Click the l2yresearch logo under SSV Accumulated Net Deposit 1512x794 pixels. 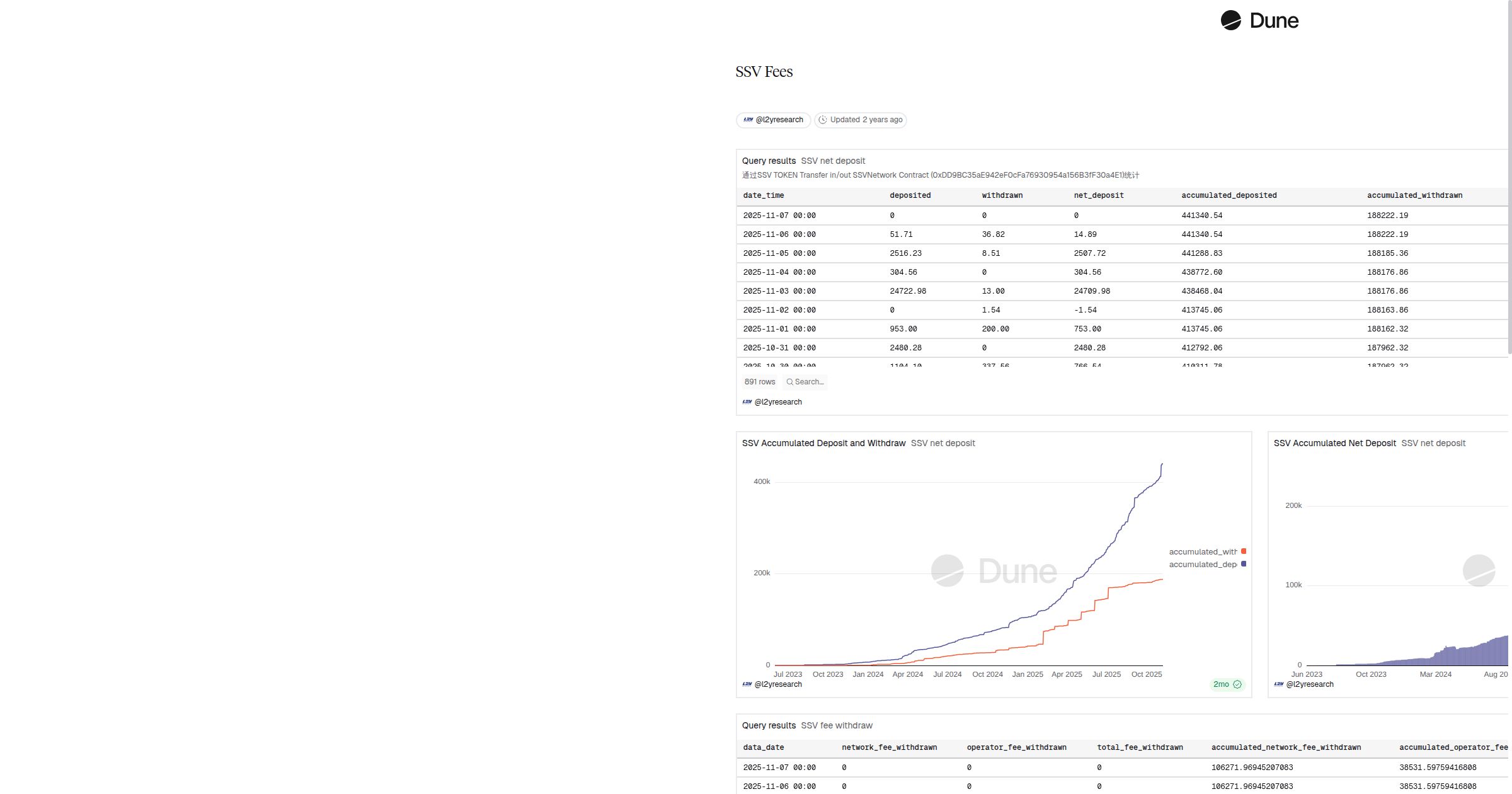[1279, 684]
